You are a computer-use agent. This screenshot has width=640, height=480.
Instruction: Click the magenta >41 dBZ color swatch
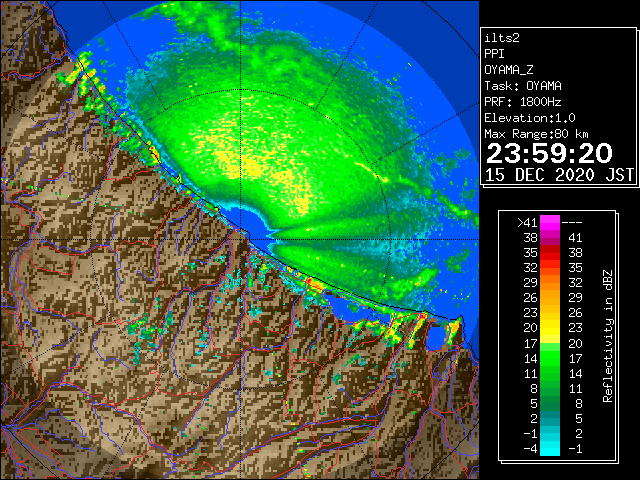tap(550, 223)
